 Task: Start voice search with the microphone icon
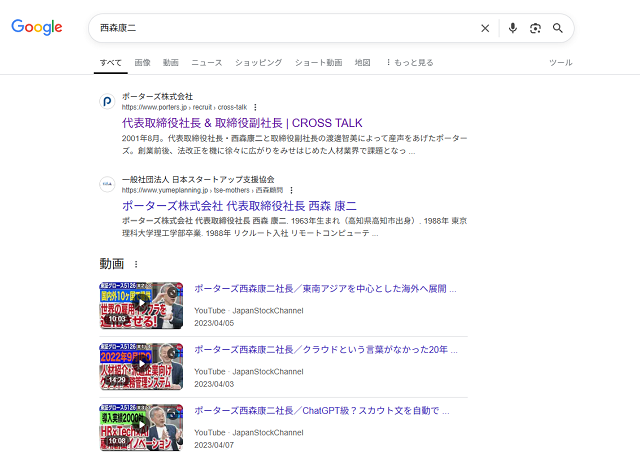tap(513, 28)
